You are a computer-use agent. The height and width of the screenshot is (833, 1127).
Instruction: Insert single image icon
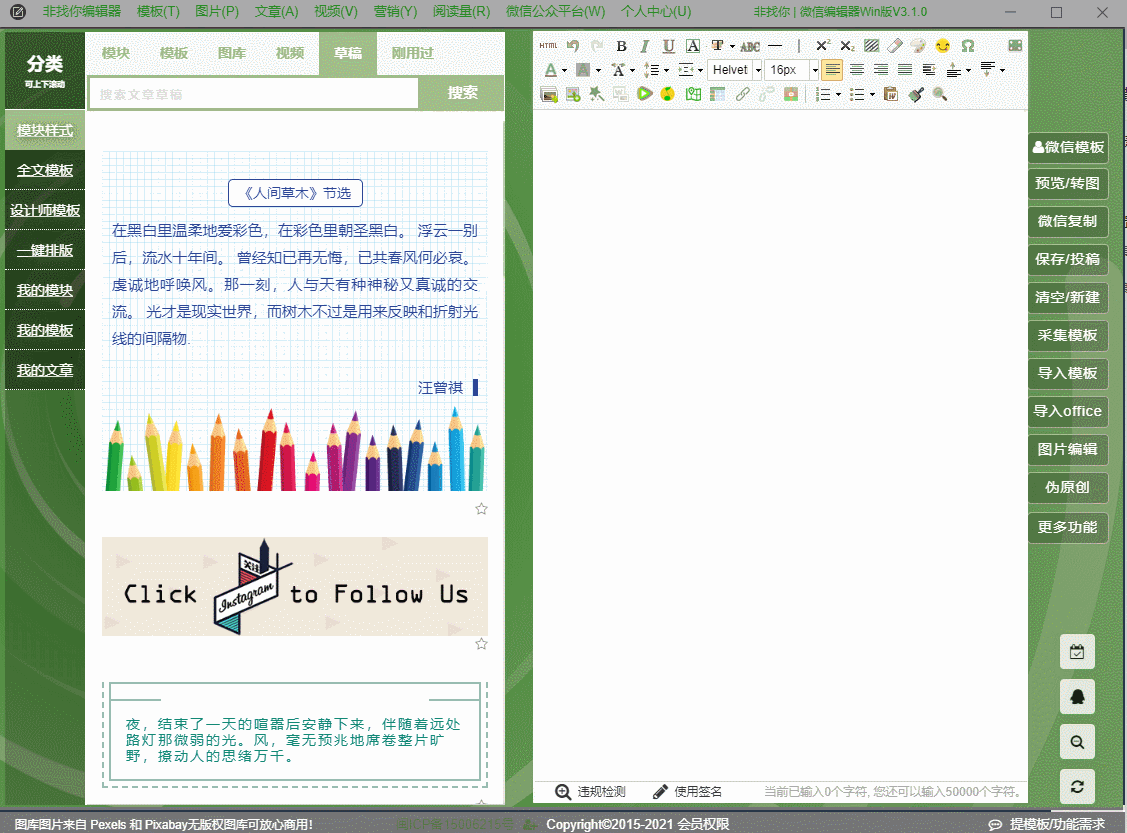coord(573,94)
